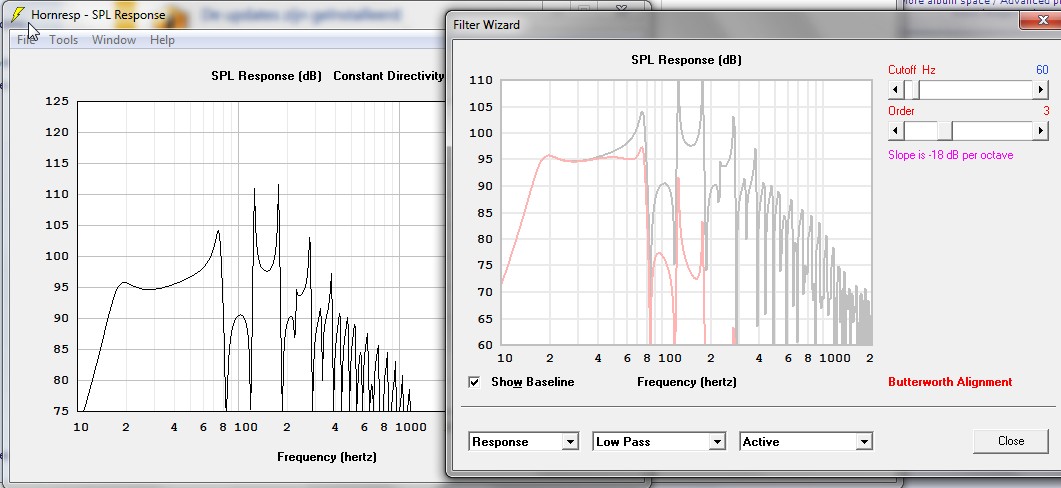Viewport: 1061px width, 488px height.
Task: Open the Window menu in Hornresp
Action: pyautogui.click(x=114, y=40)
